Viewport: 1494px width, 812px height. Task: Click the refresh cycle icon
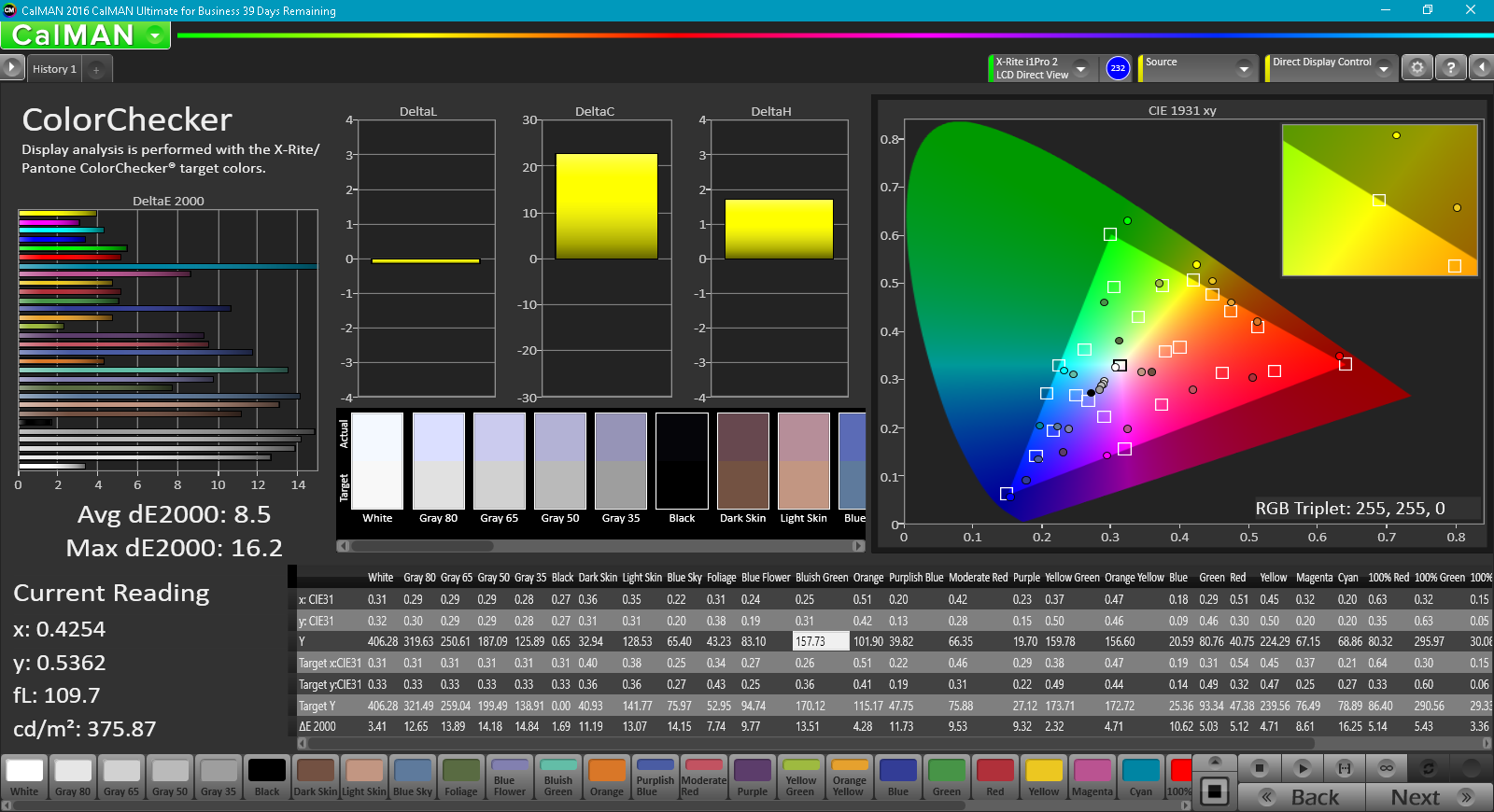point(1428,768)
